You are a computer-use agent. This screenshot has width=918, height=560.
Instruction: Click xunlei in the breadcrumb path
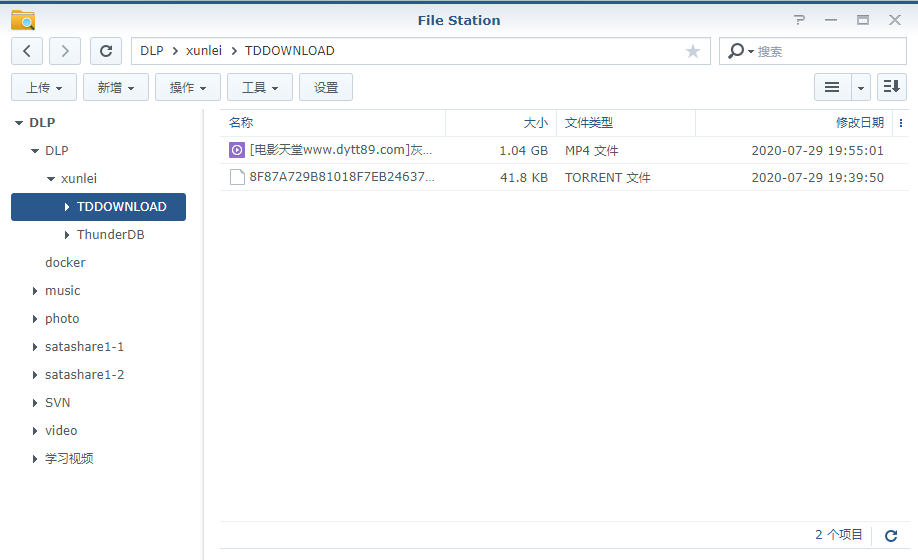click(x=204, y=51)
